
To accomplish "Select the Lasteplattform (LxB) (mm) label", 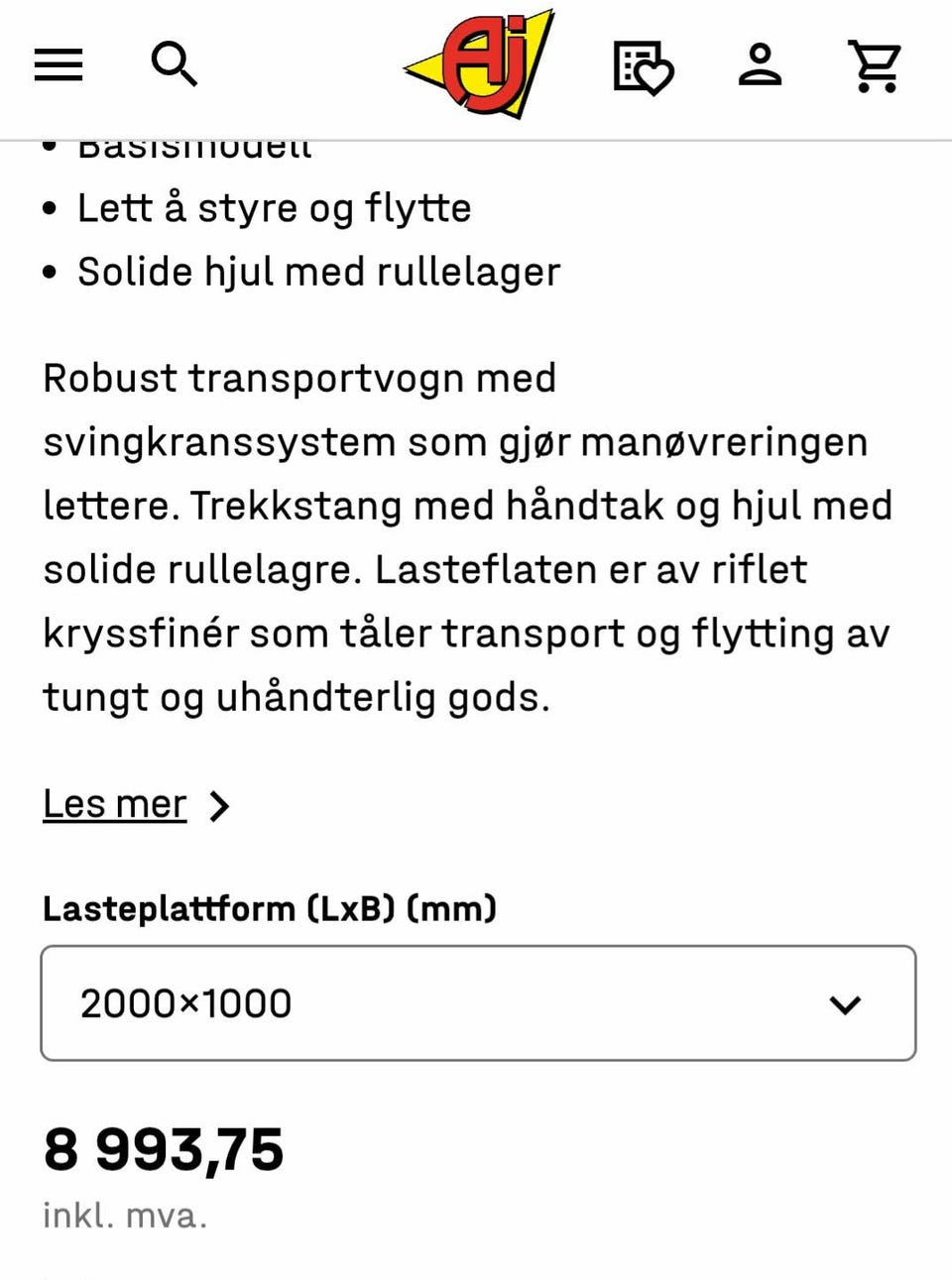I will click(x=270, y=908).
